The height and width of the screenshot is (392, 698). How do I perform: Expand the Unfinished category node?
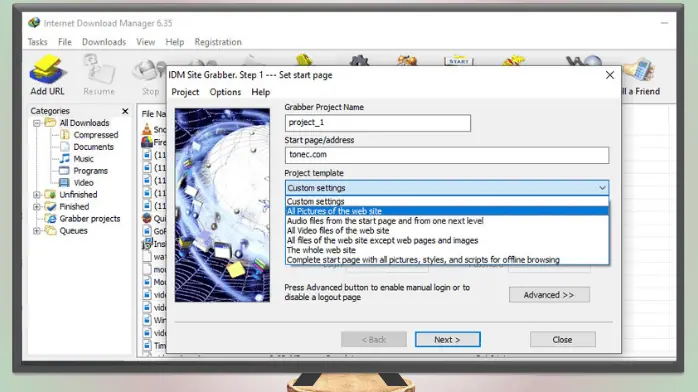pyautogui.click(x=37, y=194)
